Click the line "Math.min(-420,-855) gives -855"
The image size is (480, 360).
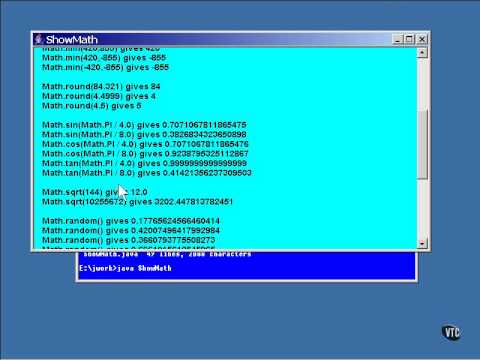click(105, 67)
